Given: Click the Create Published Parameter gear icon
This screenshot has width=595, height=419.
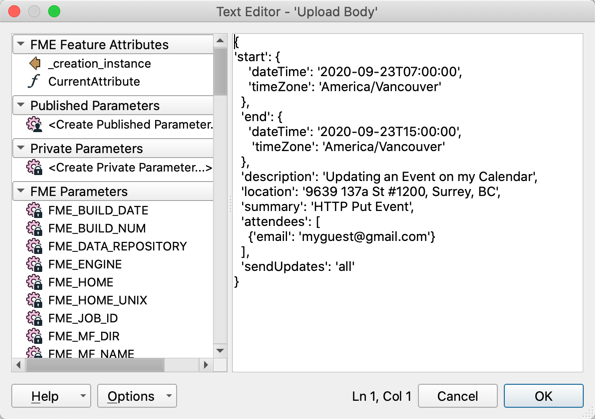Looking at the screenshot, I should [x=34, y=124].
